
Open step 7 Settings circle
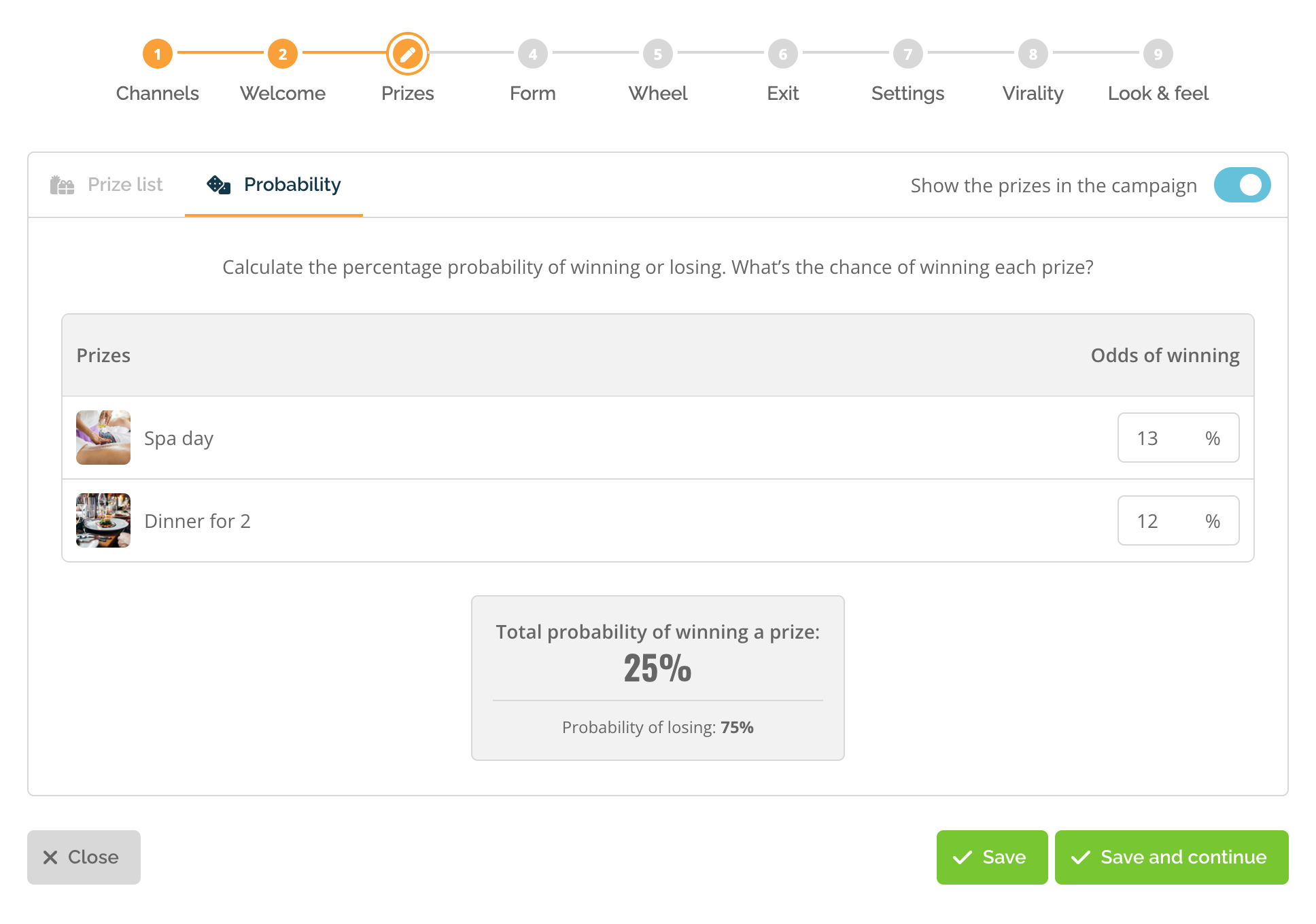click(908, 54)
